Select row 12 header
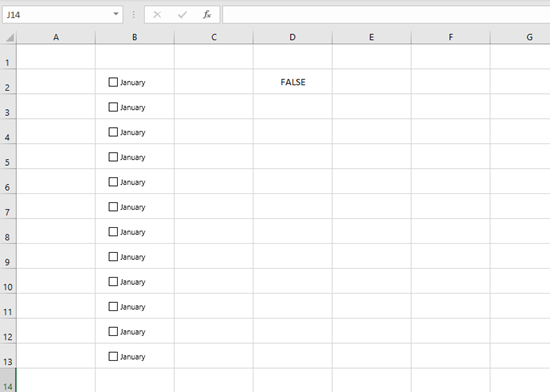Screen dimensions: 550x392 click(8, 331)
